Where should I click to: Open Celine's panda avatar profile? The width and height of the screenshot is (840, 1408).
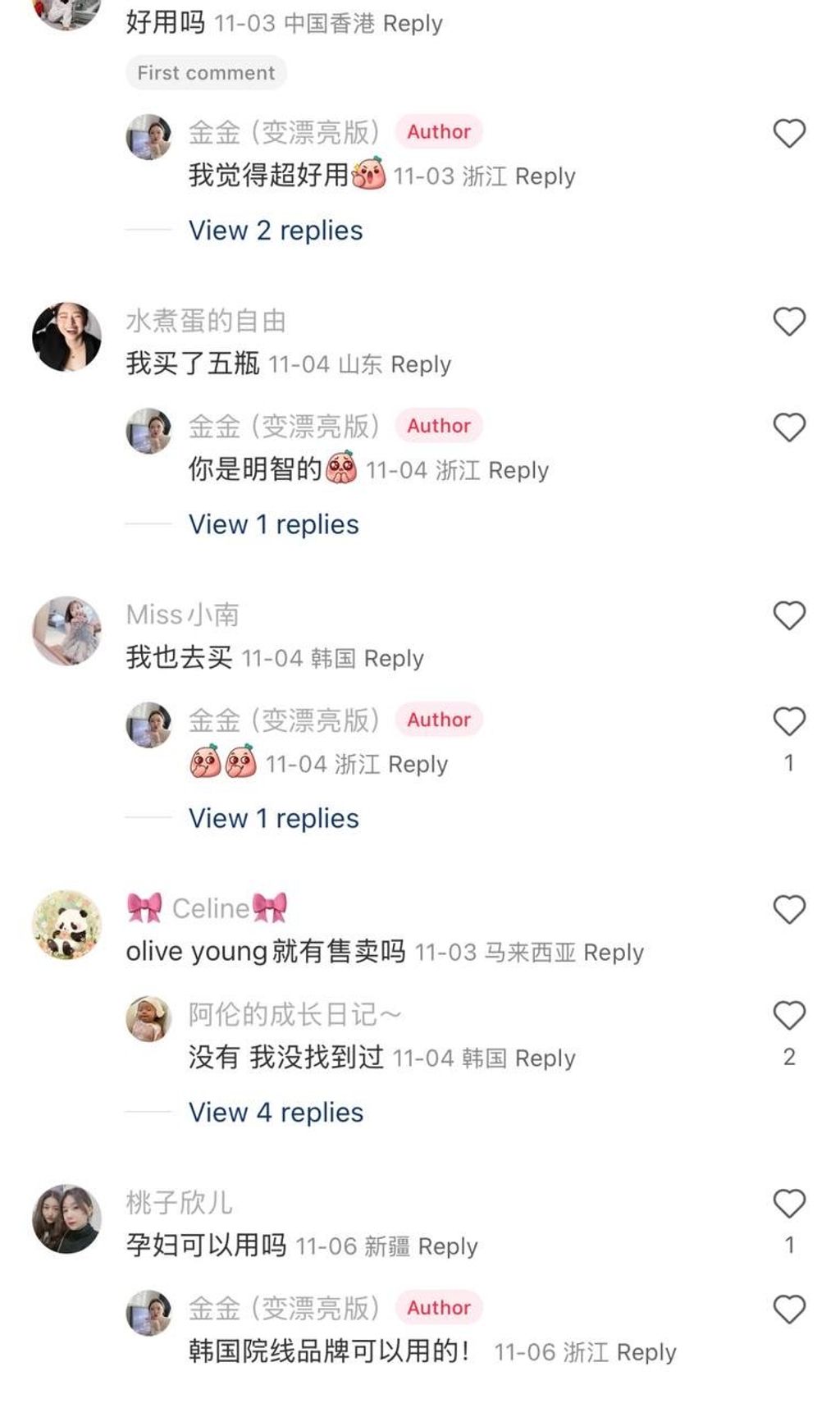pyautogui.click(x=66, y=925)
